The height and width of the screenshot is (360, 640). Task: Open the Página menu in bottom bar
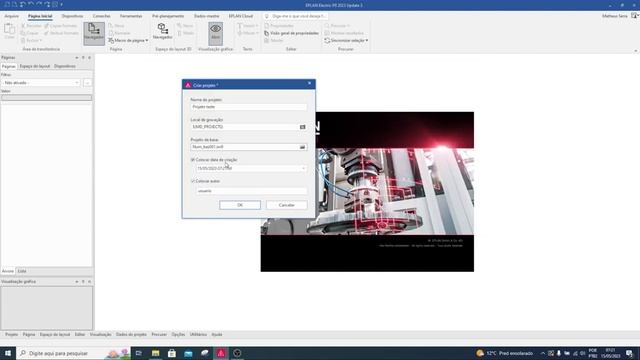(29, 334)
